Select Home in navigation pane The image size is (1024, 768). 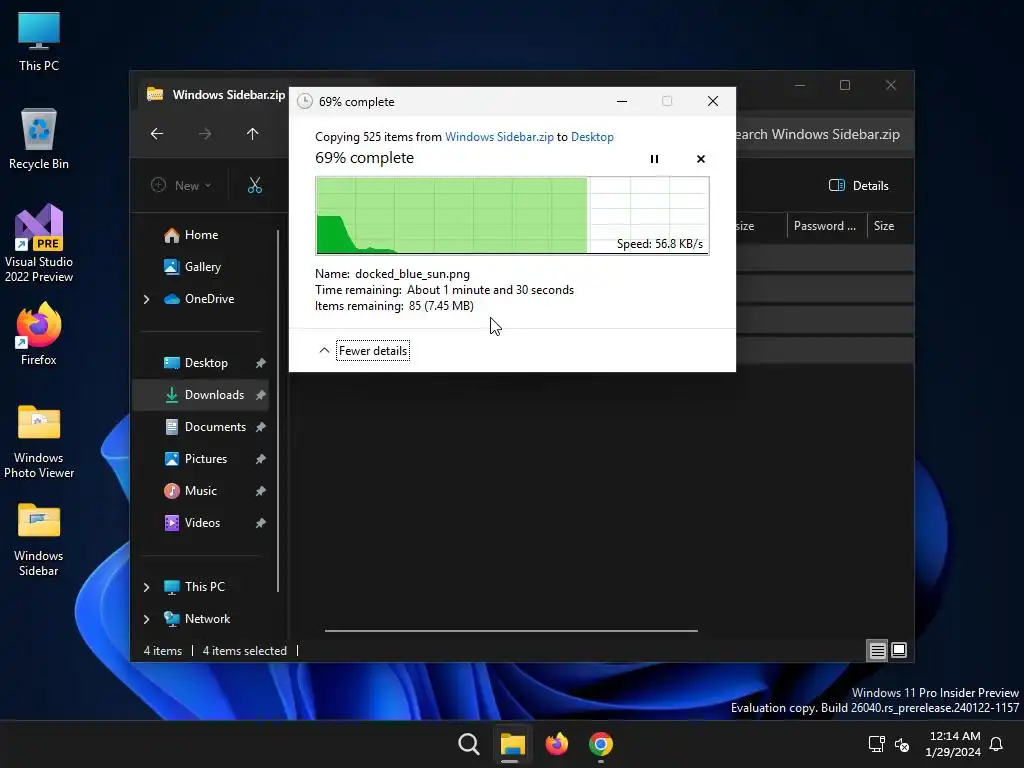coord(201,235)
